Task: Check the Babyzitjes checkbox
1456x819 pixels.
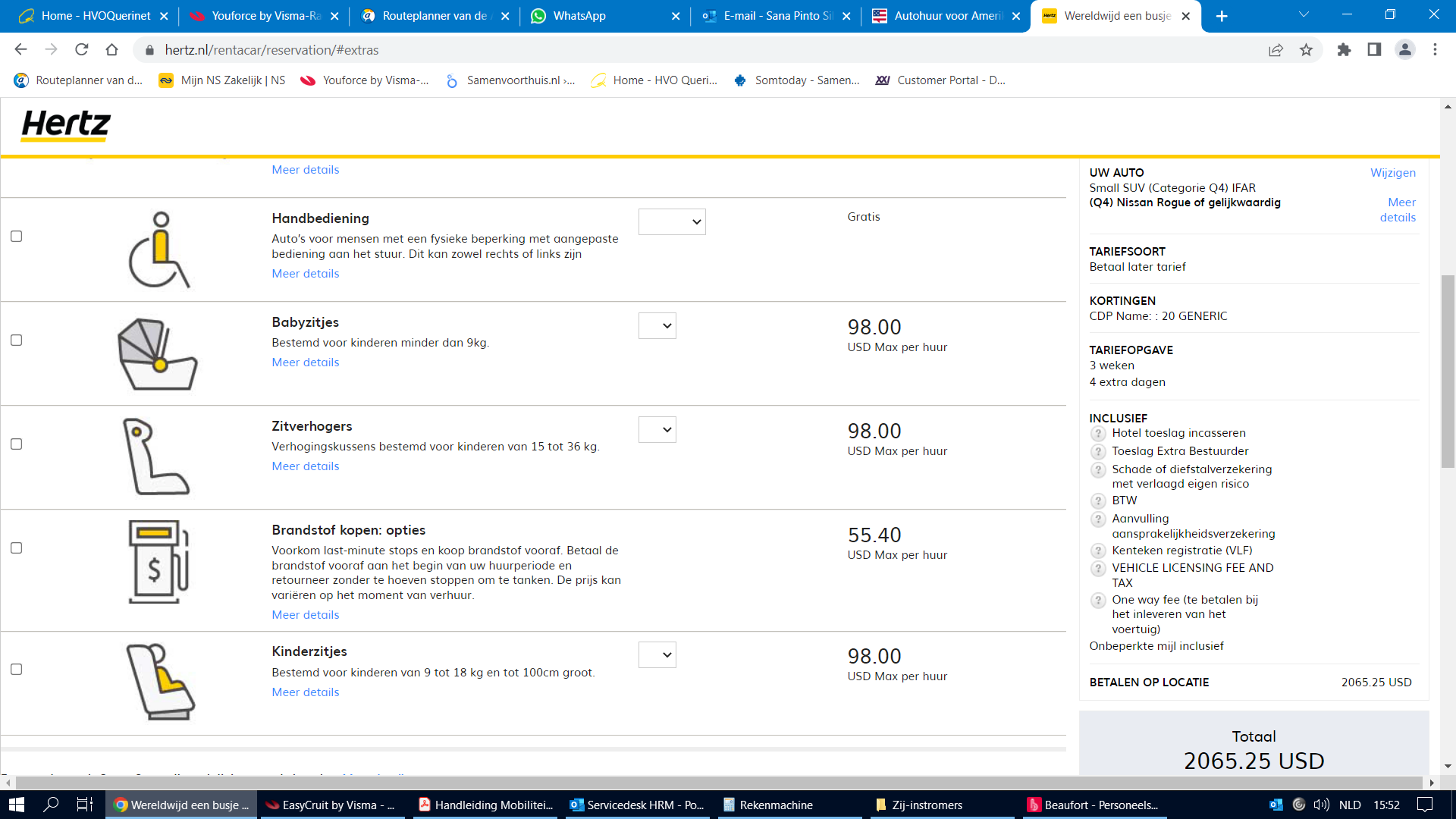Action: (x=17, y=340)
